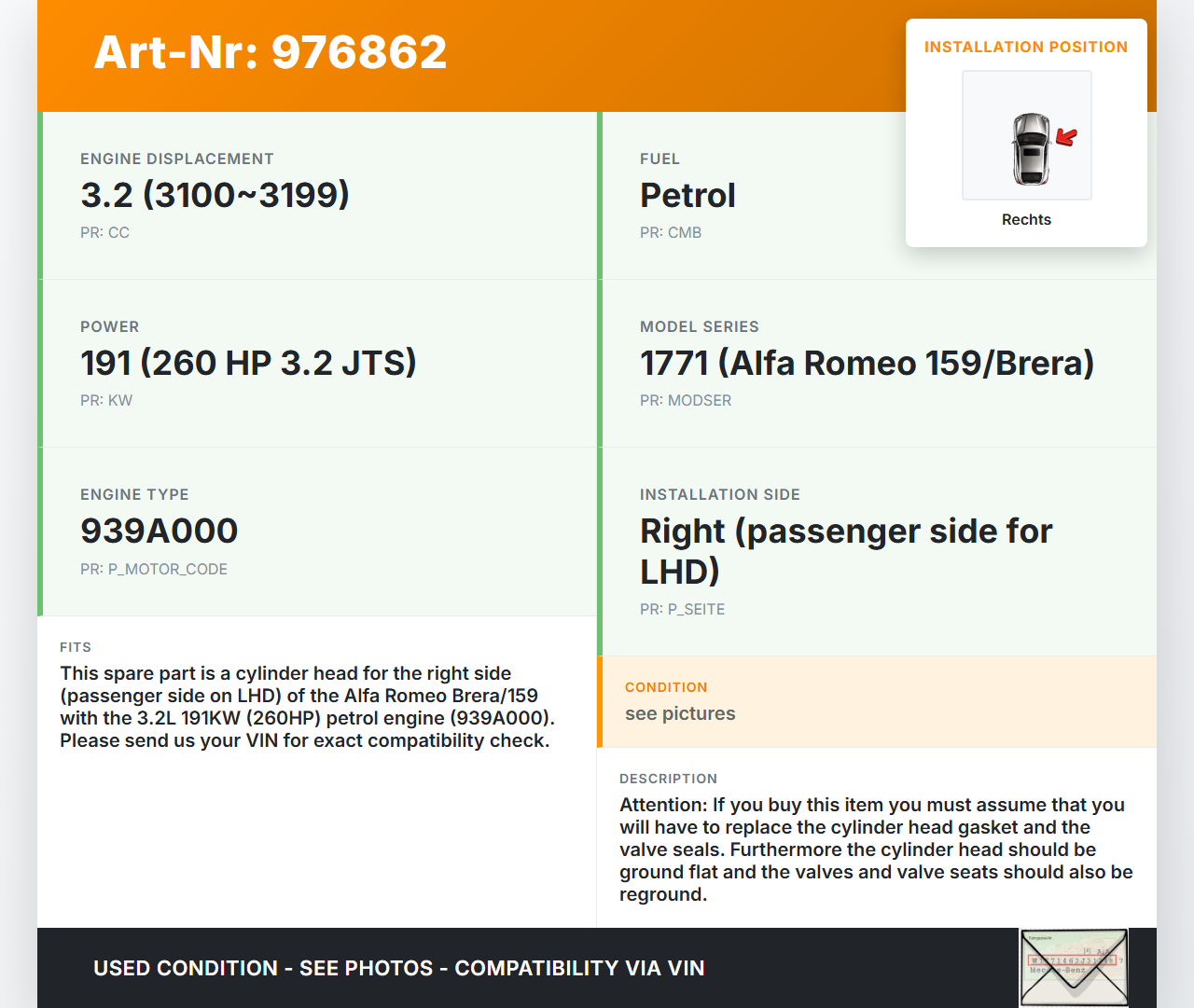Click the engine type code 939A000
This screenshot has width=1194, height=1008.
160,531
